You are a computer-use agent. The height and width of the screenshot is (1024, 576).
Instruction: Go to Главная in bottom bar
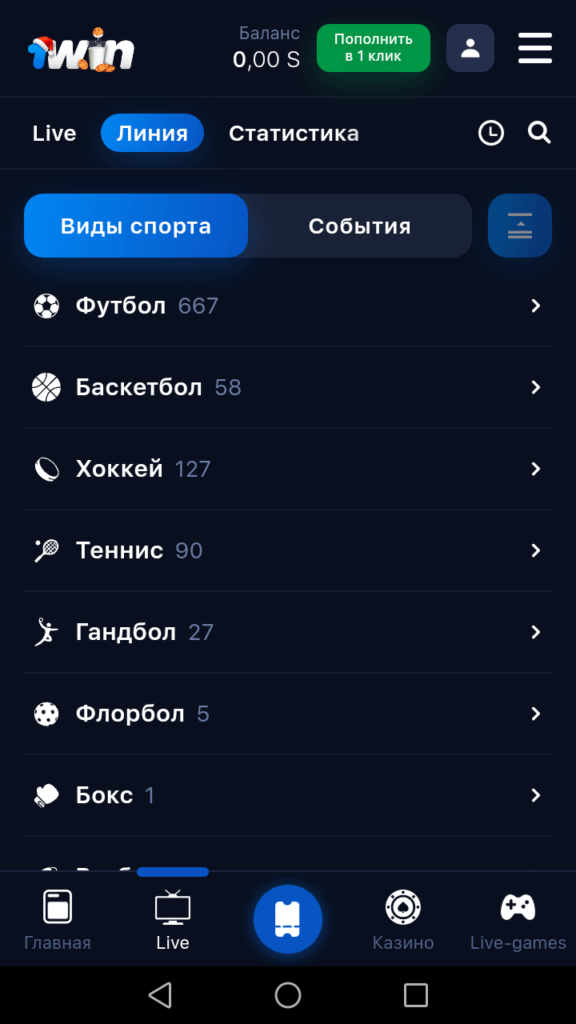(57, 920)
